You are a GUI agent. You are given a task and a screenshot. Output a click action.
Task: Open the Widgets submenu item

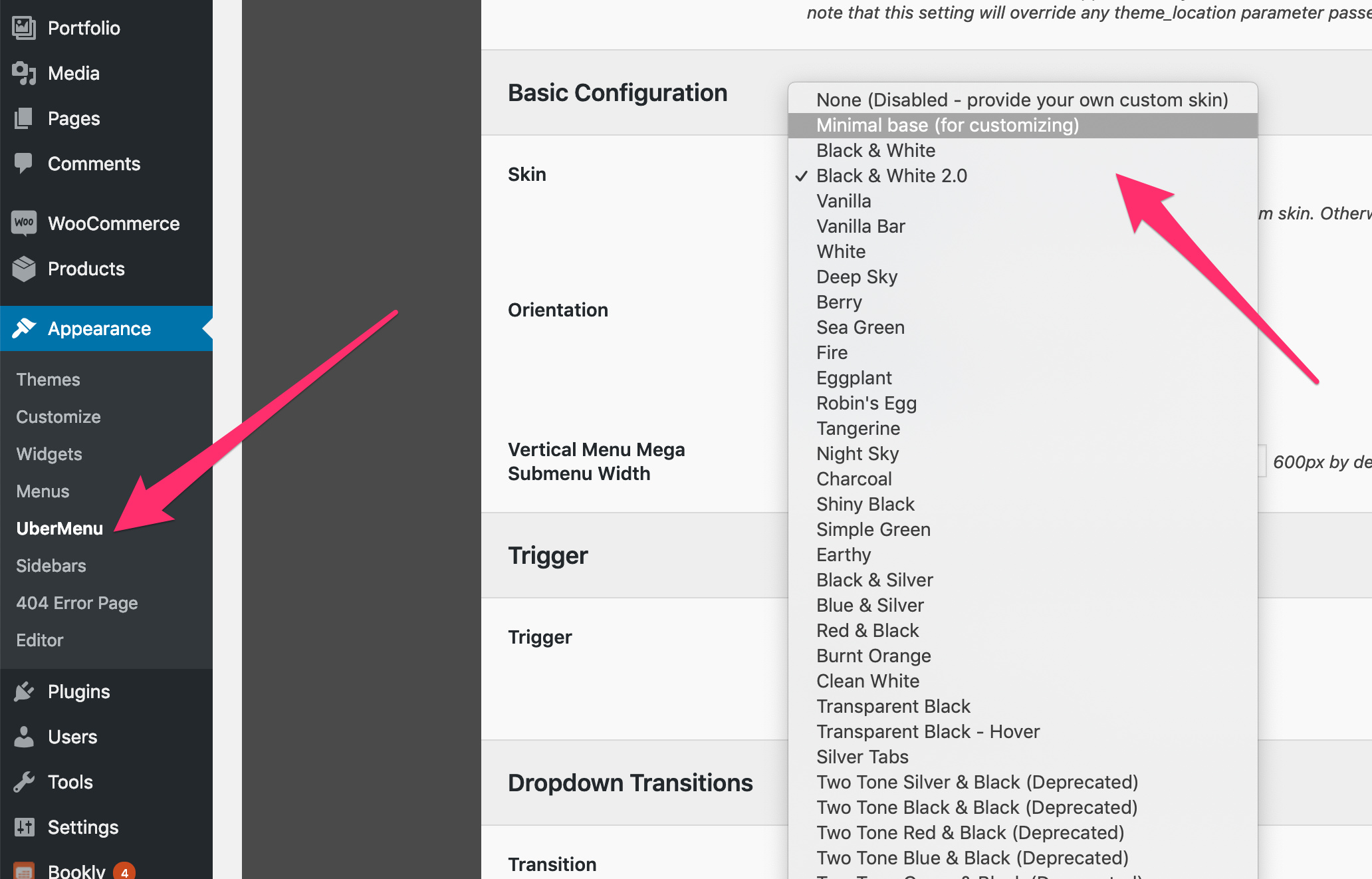click(x=49, y=454)
